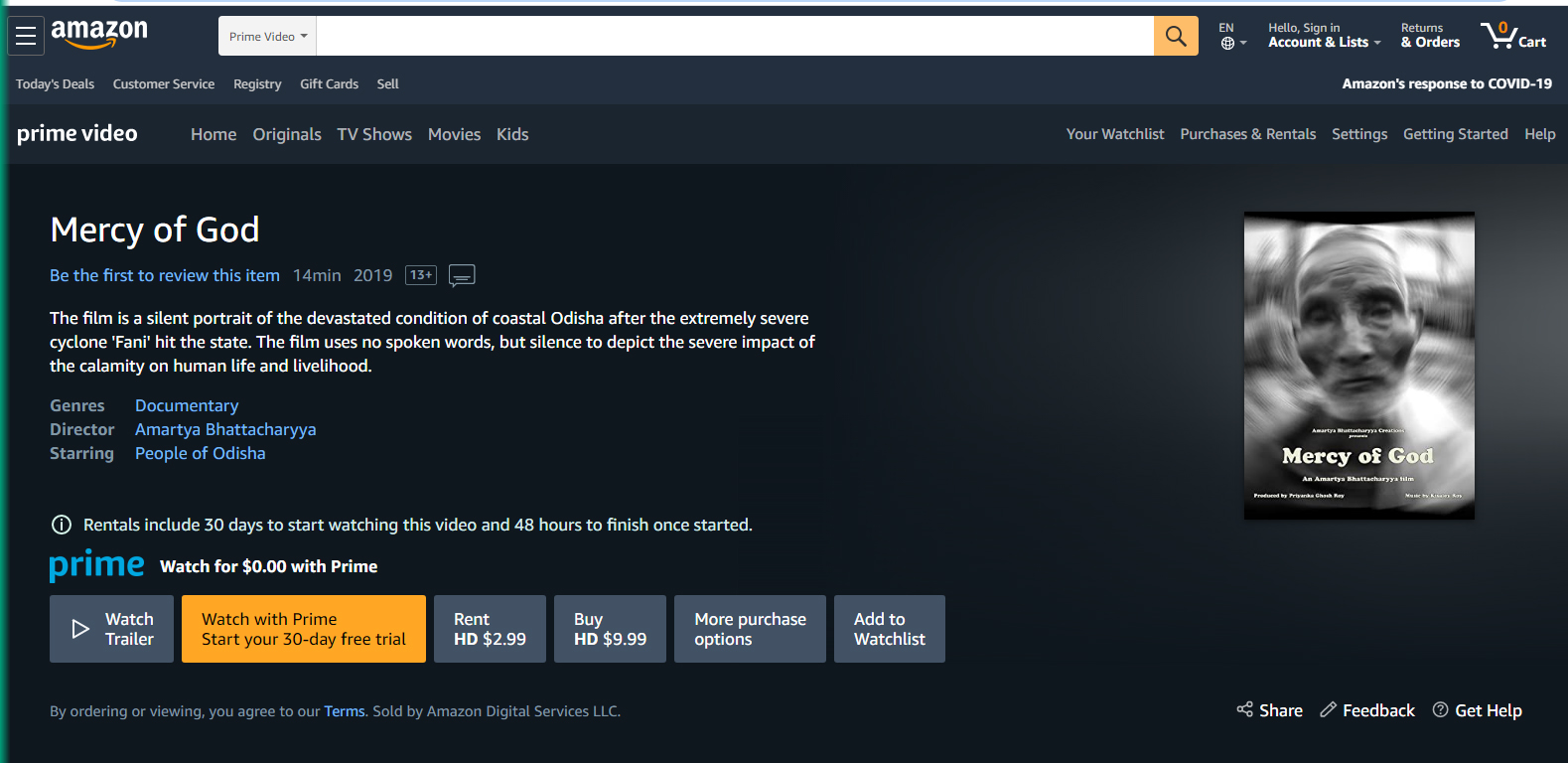The height and width of the screenshot is (763, 1568).
Task: Click the Share icon link
Action: (1269, 710)
